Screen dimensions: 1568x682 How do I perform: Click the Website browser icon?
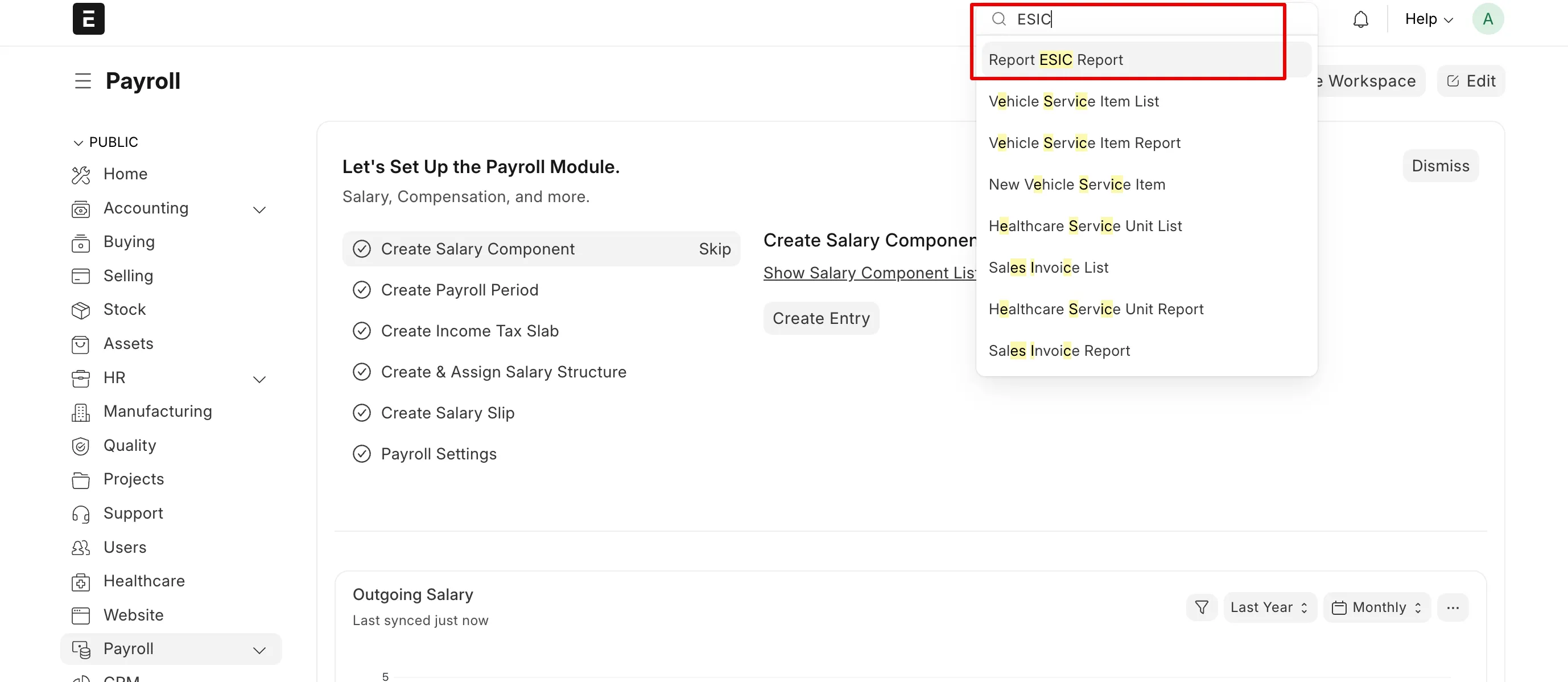pos(80,616)
